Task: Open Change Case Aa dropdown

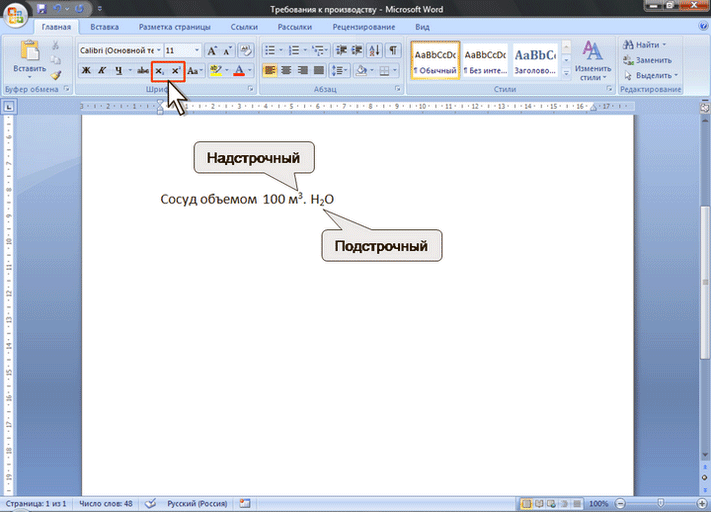Action: 195,71
